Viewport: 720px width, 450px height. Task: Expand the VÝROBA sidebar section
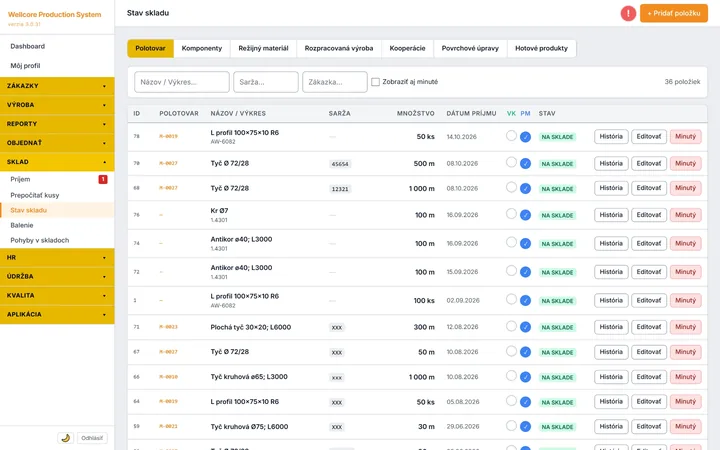pyautogui.click(x=57, y=105)
